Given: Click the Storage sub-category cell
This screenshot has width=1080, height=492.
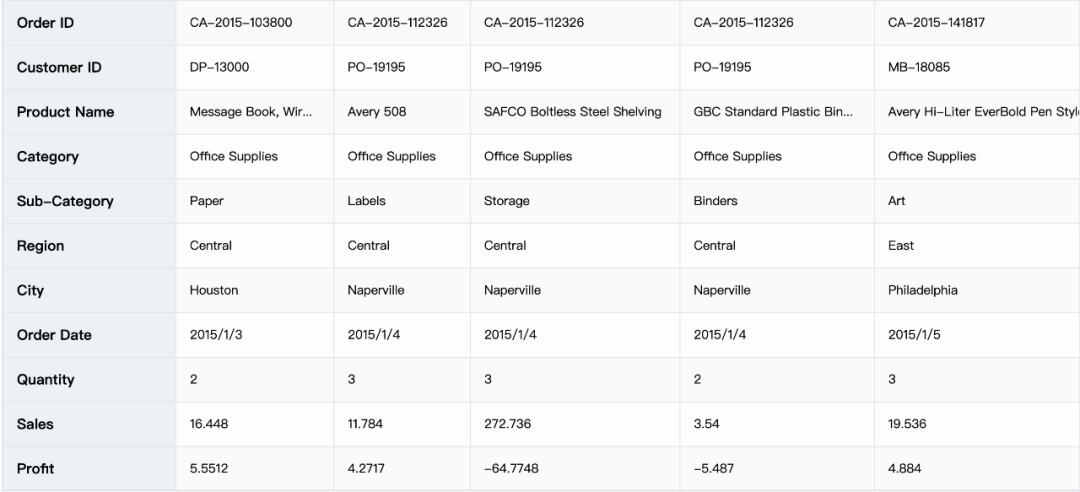Looking at the screenshot, I should tap(506, 201).
